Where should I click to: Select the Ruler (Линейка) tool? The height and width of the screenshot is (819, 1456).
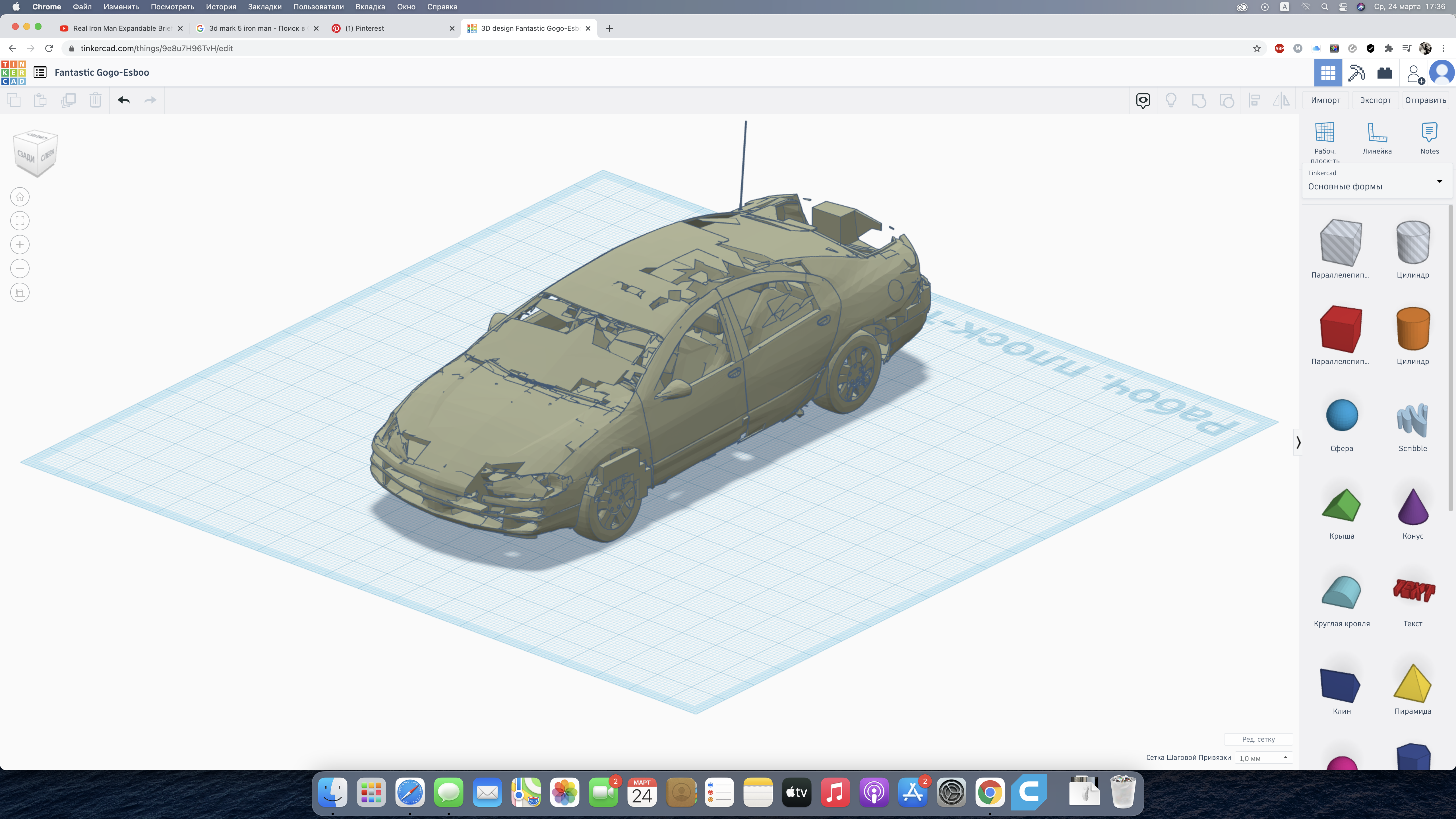[x=1377, y=139]
